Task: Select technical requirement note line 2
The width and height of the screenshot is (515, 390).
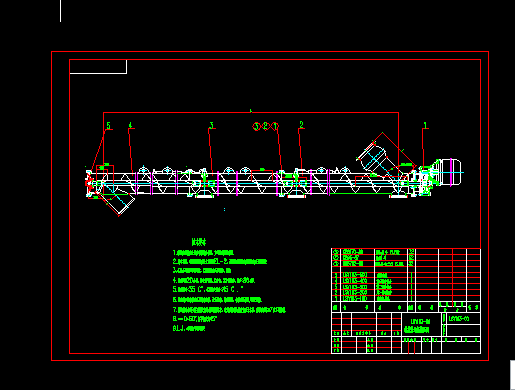Action: [x=220, y=262]
